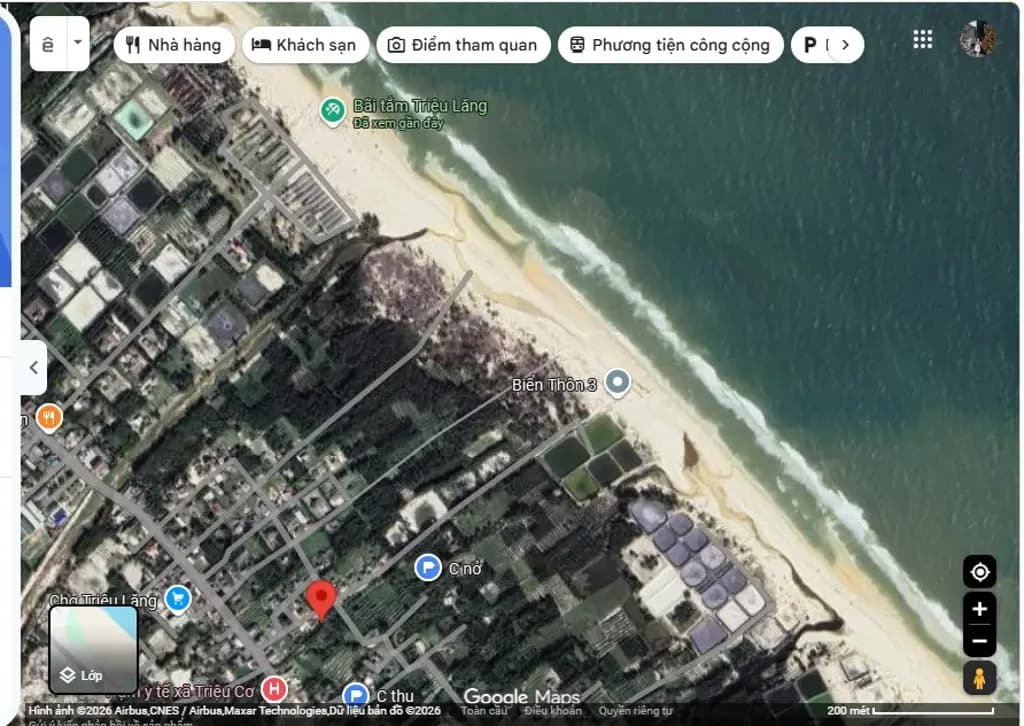Activate the Street View pegman
Image resolution: width=1024 pixels, height=726 pixels.
pos(980,678)
